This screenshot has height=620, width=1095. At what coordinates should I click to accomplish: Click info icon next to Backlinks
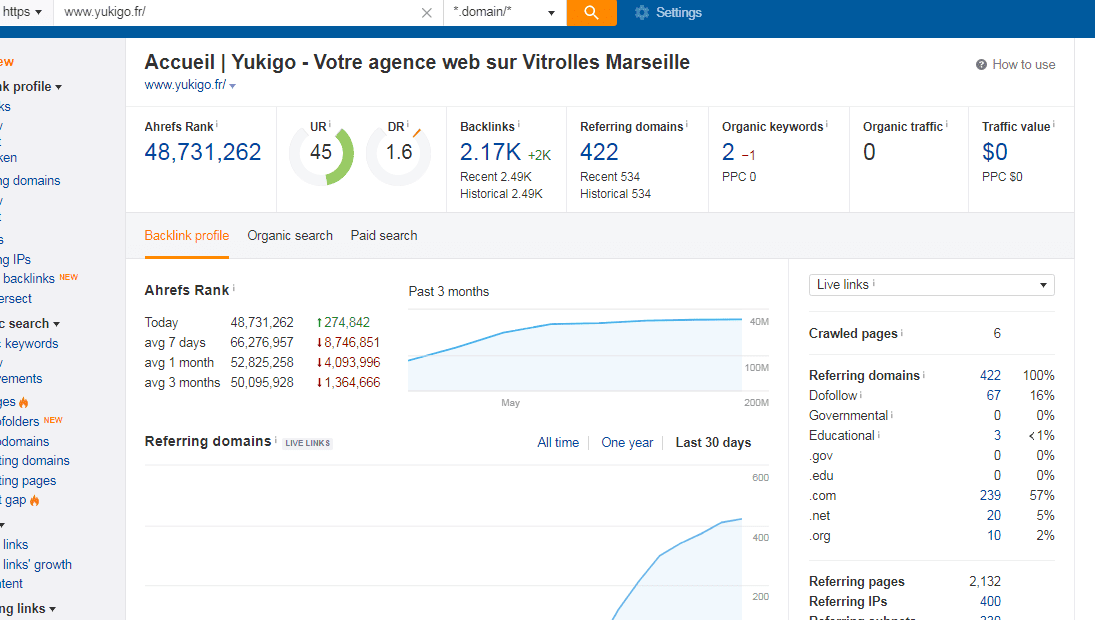[x=518, y=124]
